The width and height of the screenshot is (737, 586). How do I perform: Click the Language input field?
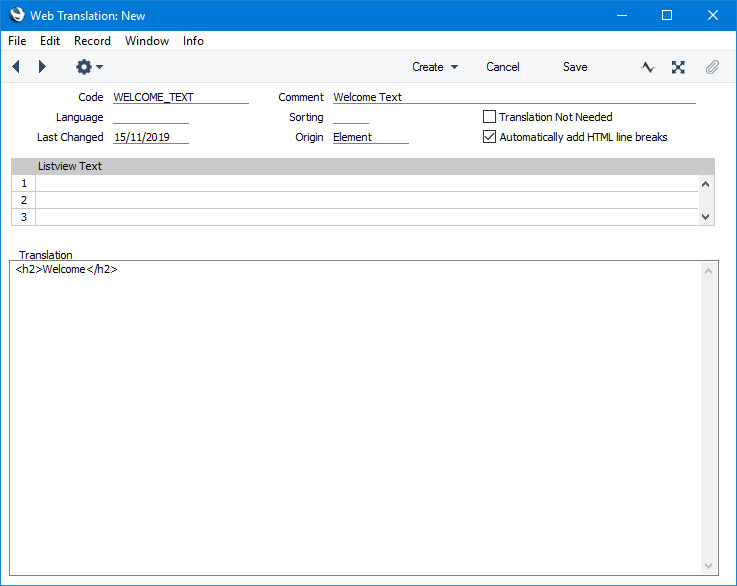150,117
